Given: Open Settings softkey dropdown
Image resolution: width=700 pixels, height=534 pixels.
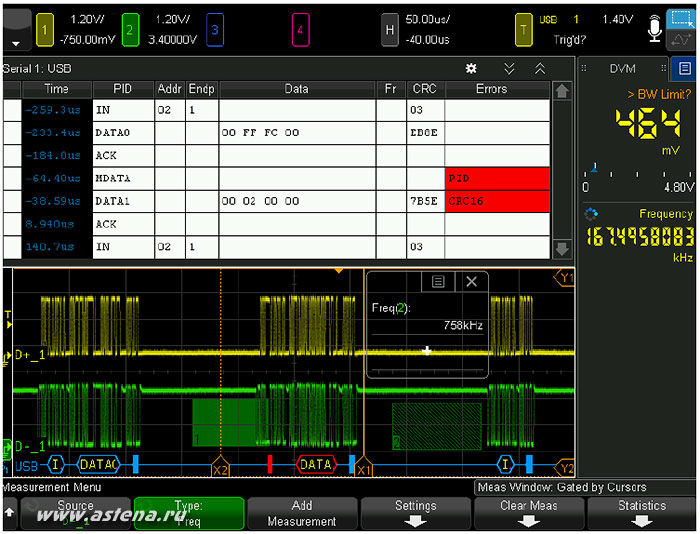Looking at the screenshot, I should (416, 513).
